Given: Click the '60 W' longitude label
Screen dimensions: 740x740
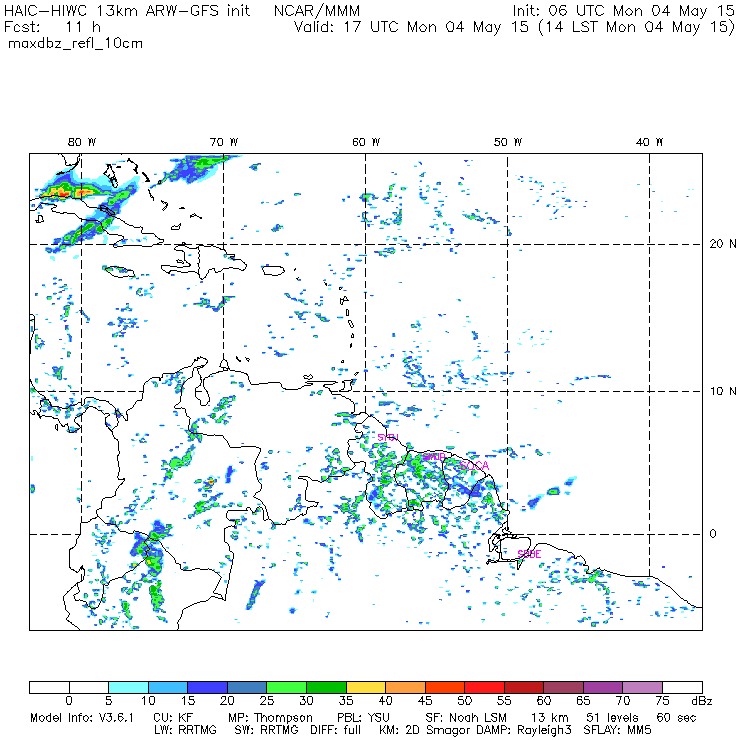Looking at the screenshot, I should coord(366,142).
